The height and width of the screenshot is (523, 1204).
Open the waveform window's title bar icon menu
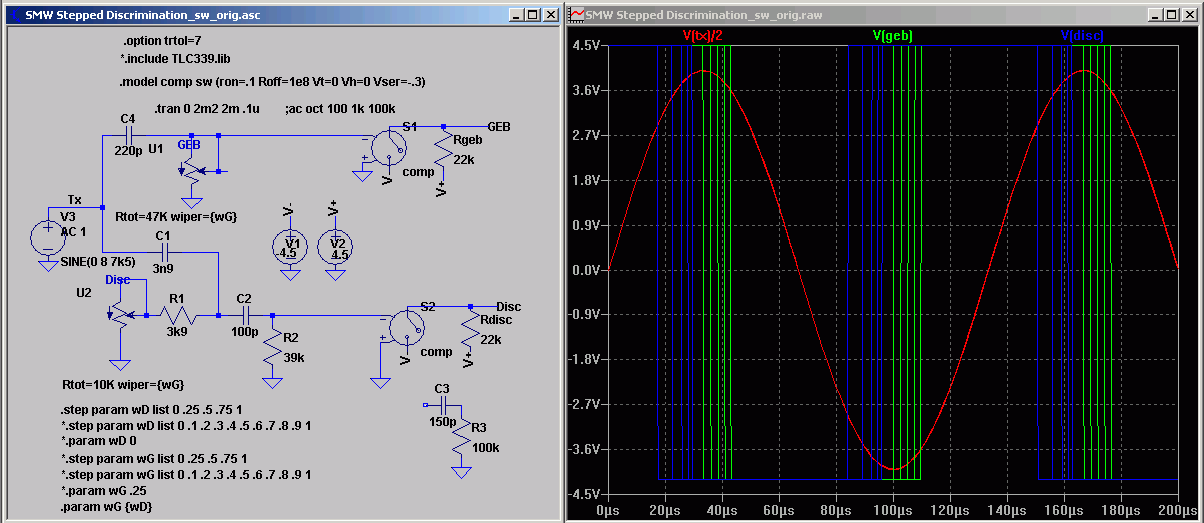coord(577,15)
